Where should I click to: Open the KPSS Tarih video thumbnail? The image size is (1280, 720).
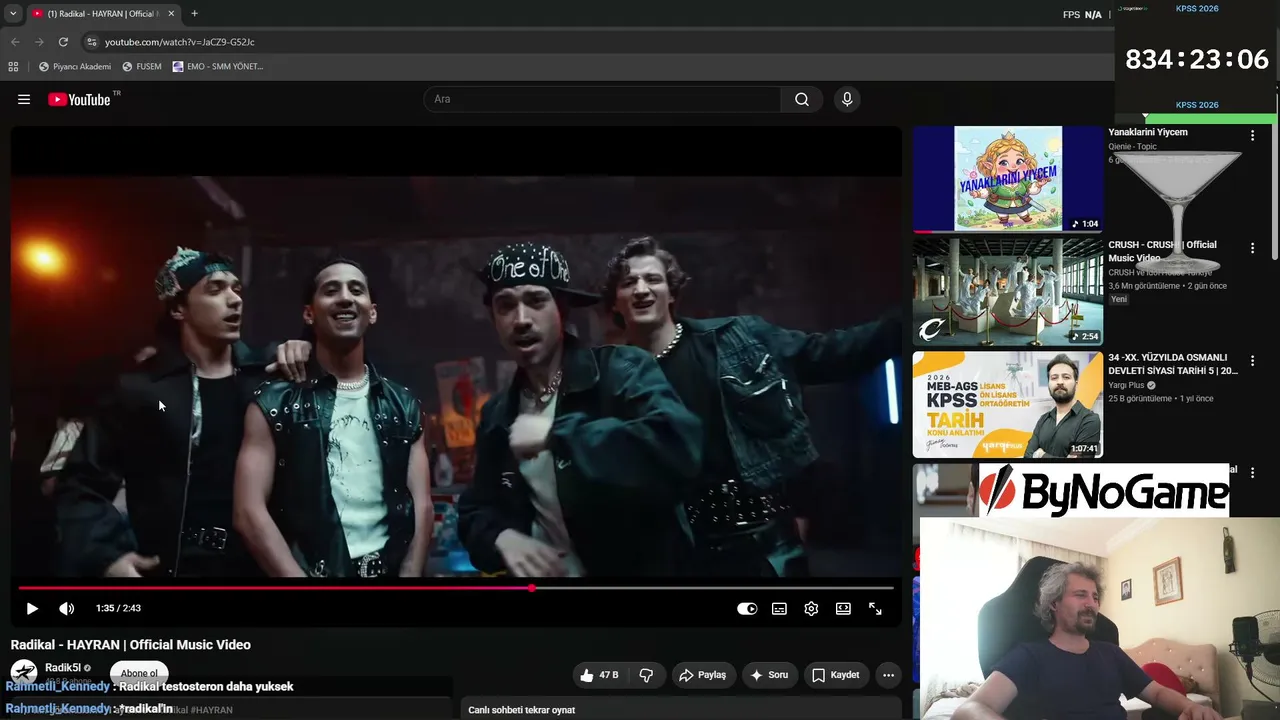[x=1008, y=405]
